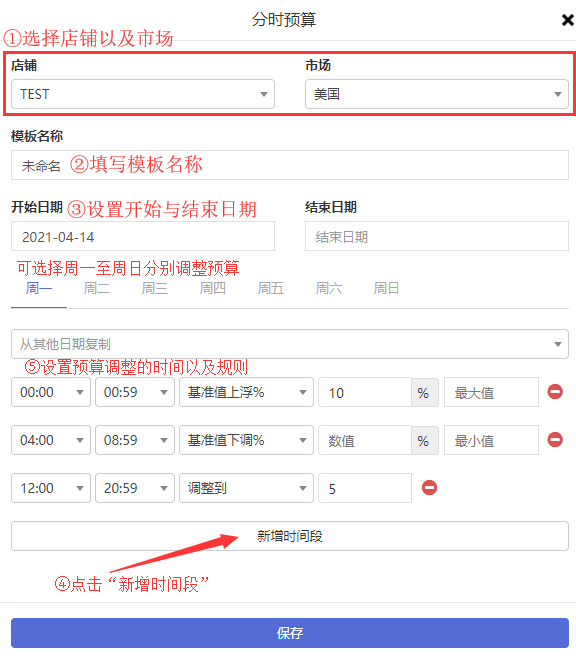This screenshot has height=662, width=576.
Task: Open the 市场 美国 dropdown
Action: (x=437, y=94)
